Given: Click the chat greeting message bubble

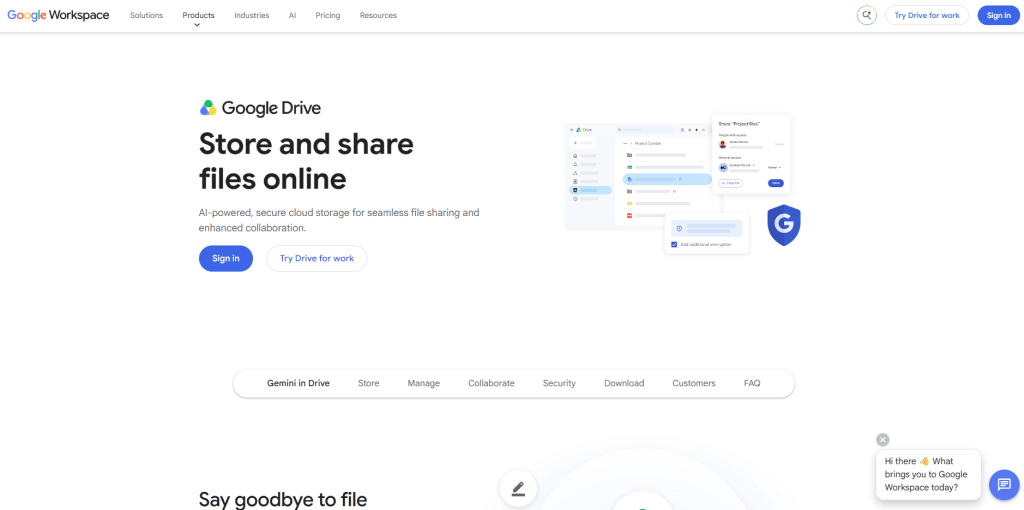Looking at the screenshot, I should click(x=928, y=474).
